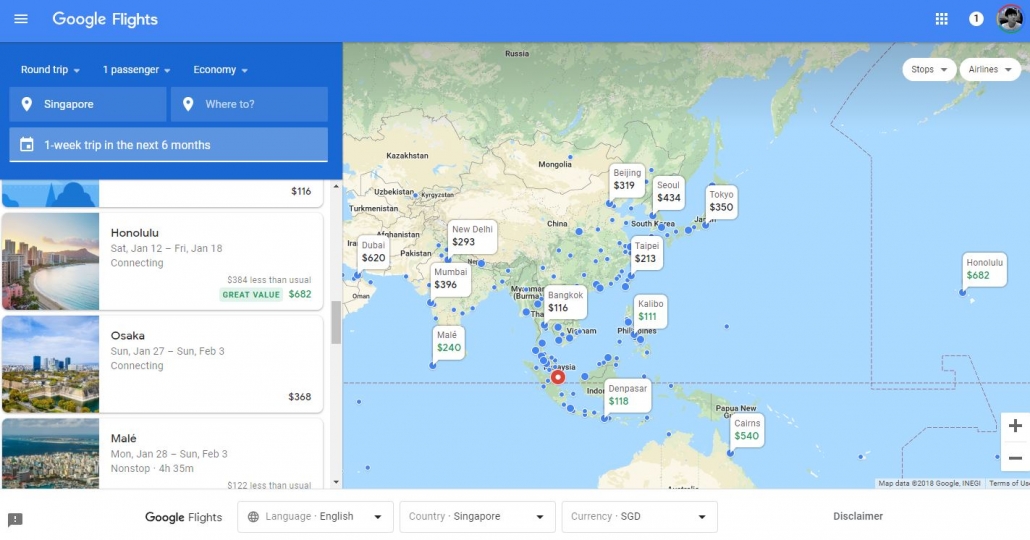Viewport: 1030px width, 540px height.
Task: Click the Osaka castle thumbnail
Action: pos(51,364)
